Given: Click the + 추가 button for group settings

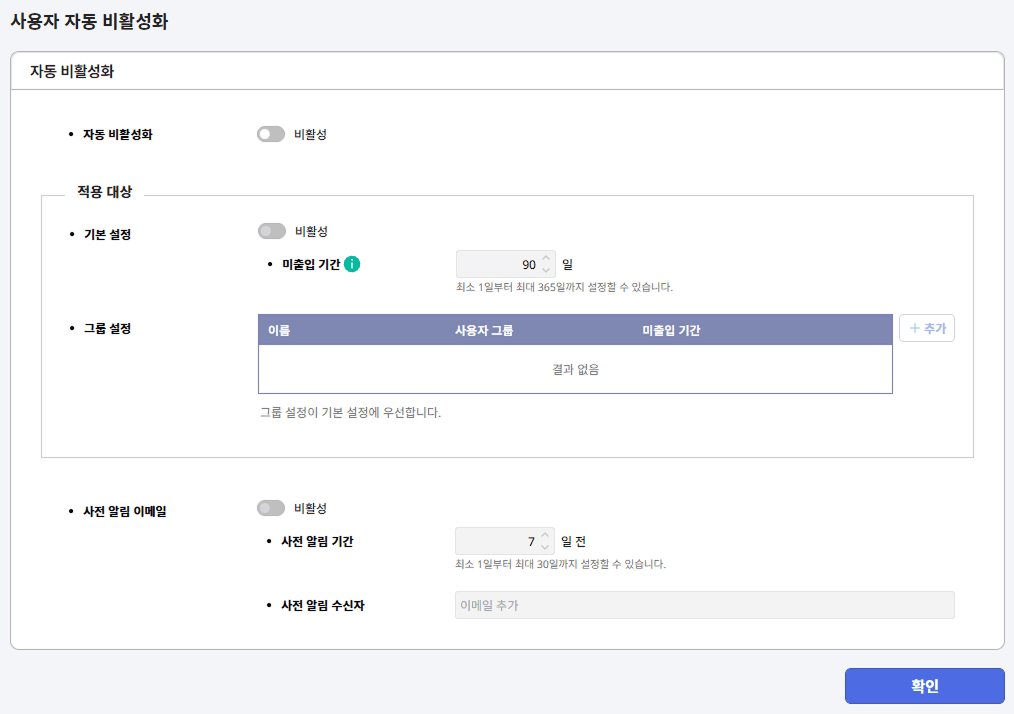Looking at the screenshot, I should (927, 328).
